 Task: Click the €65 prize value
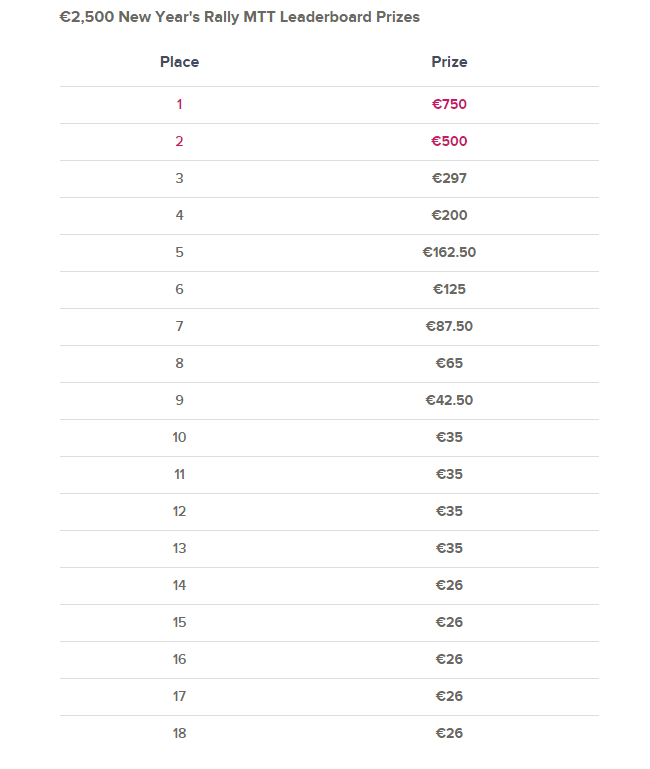click(x=449, y=363)
